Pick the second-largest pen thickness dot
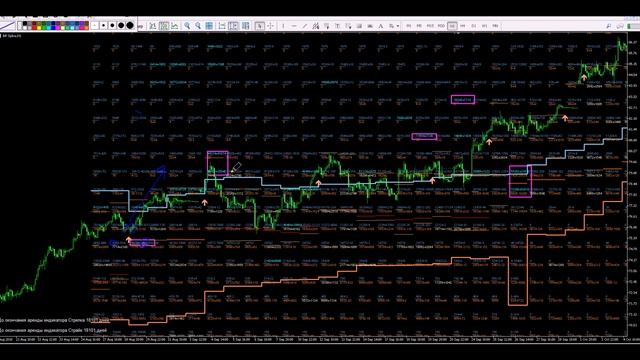Viewport: 640px width, 360px height. [121, 25]
